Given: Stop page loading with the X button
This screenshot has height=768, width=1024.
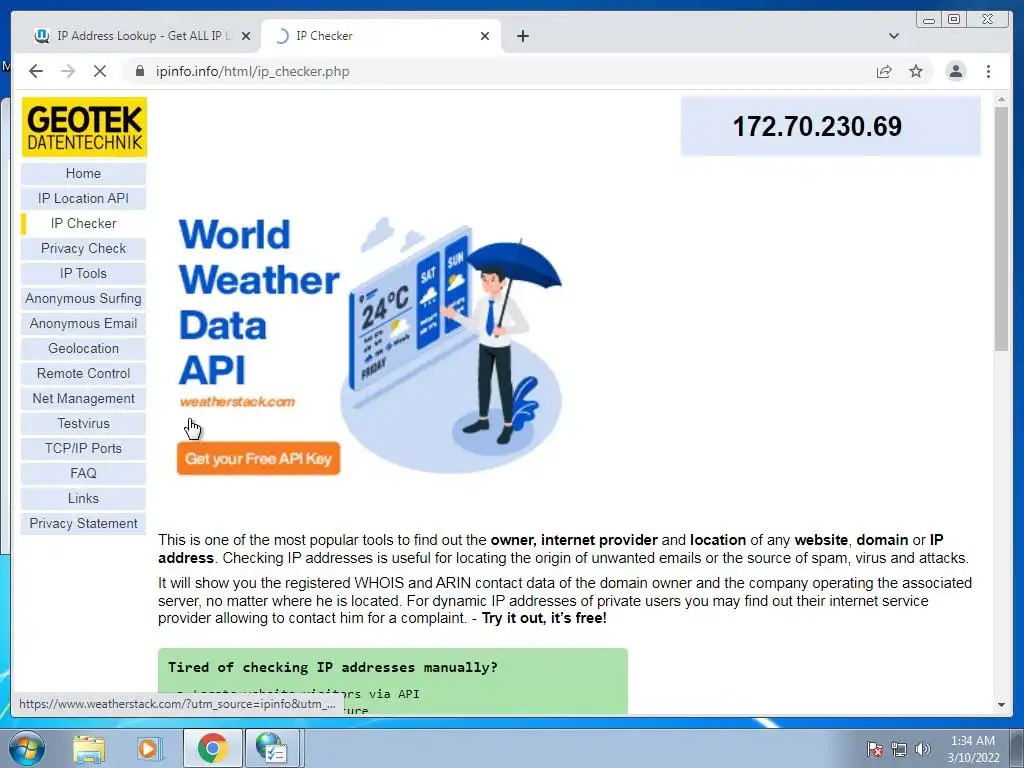Looking at the screenshot, I should (x=100, y=71).
